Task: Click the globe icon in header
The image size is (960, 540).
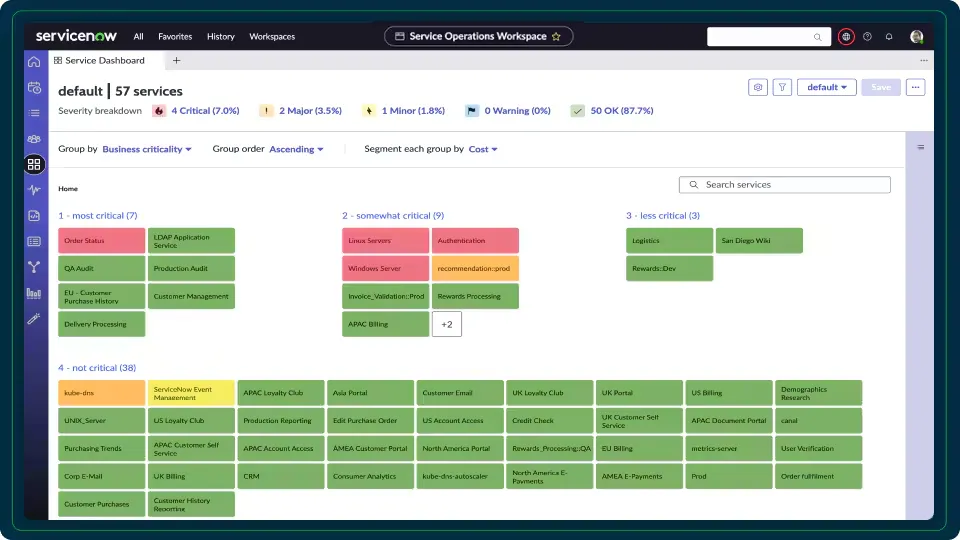Action: 846,37
